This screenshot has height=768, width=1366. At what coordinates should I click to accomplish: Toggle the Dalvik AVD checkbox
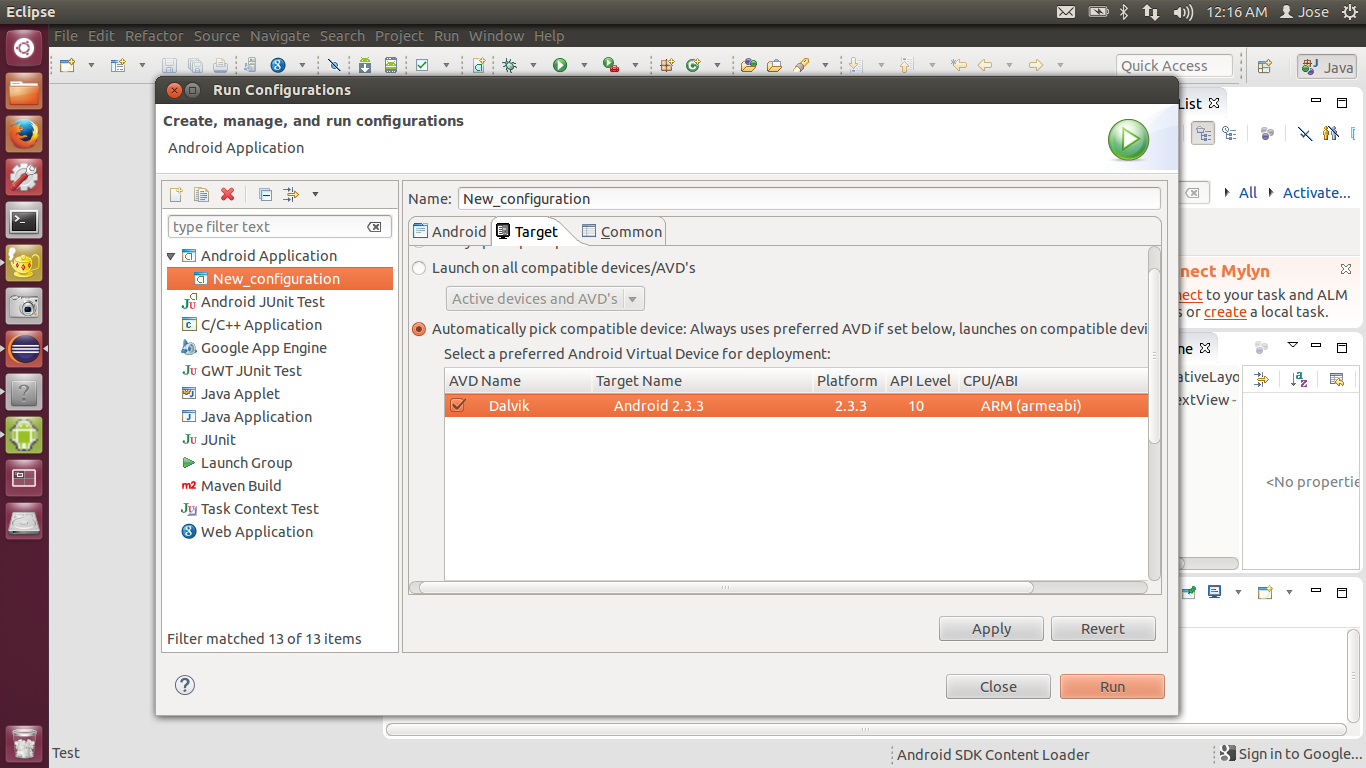[x=458, y=405]
